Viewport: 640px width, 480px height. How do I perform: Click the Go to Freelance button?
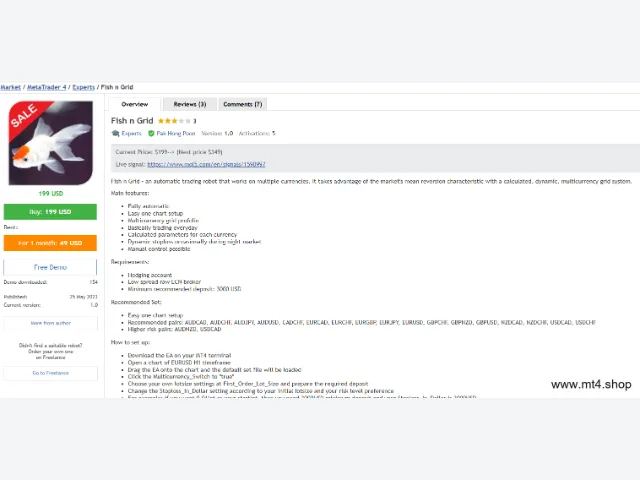pos(51,373)
